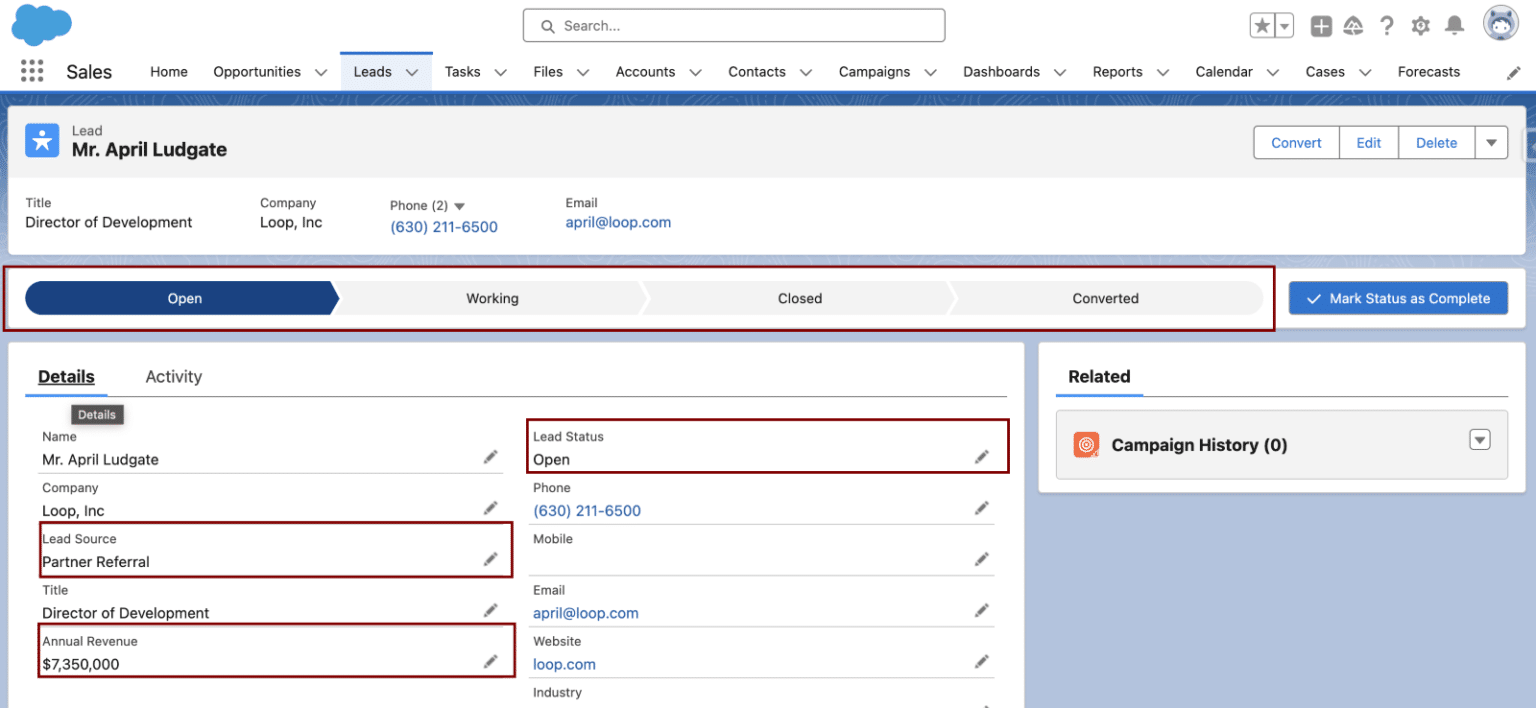Click inside the Search field

(x=733, y=25)
